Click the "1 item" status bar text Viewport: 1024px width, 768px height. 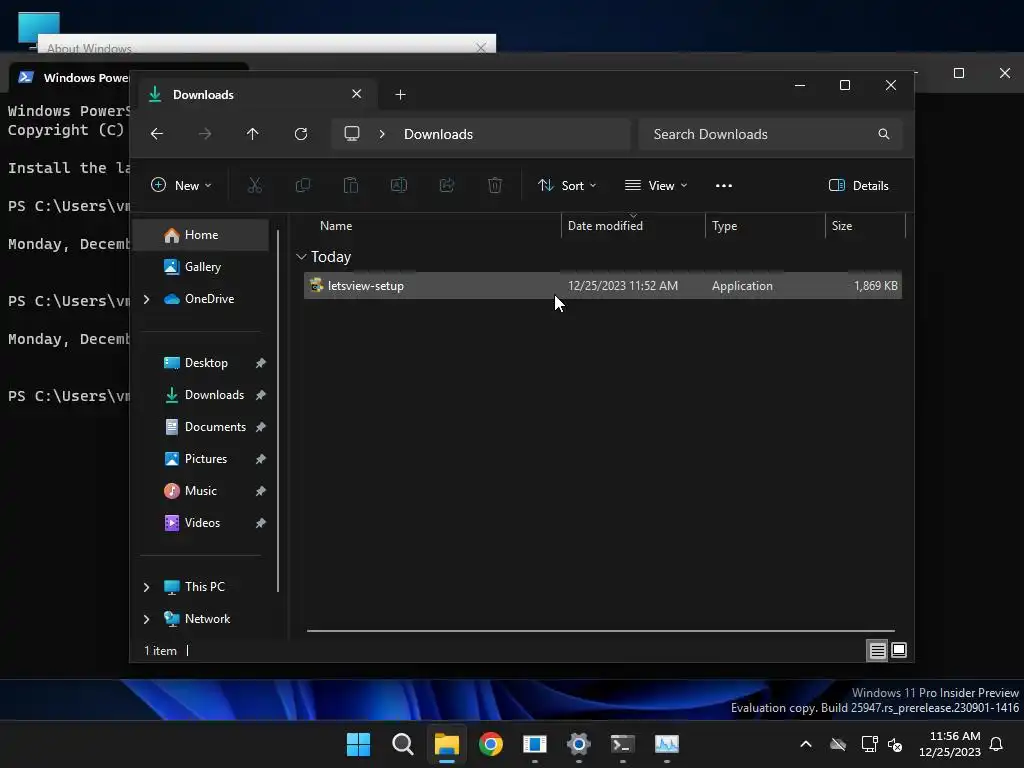pos(160,650)
